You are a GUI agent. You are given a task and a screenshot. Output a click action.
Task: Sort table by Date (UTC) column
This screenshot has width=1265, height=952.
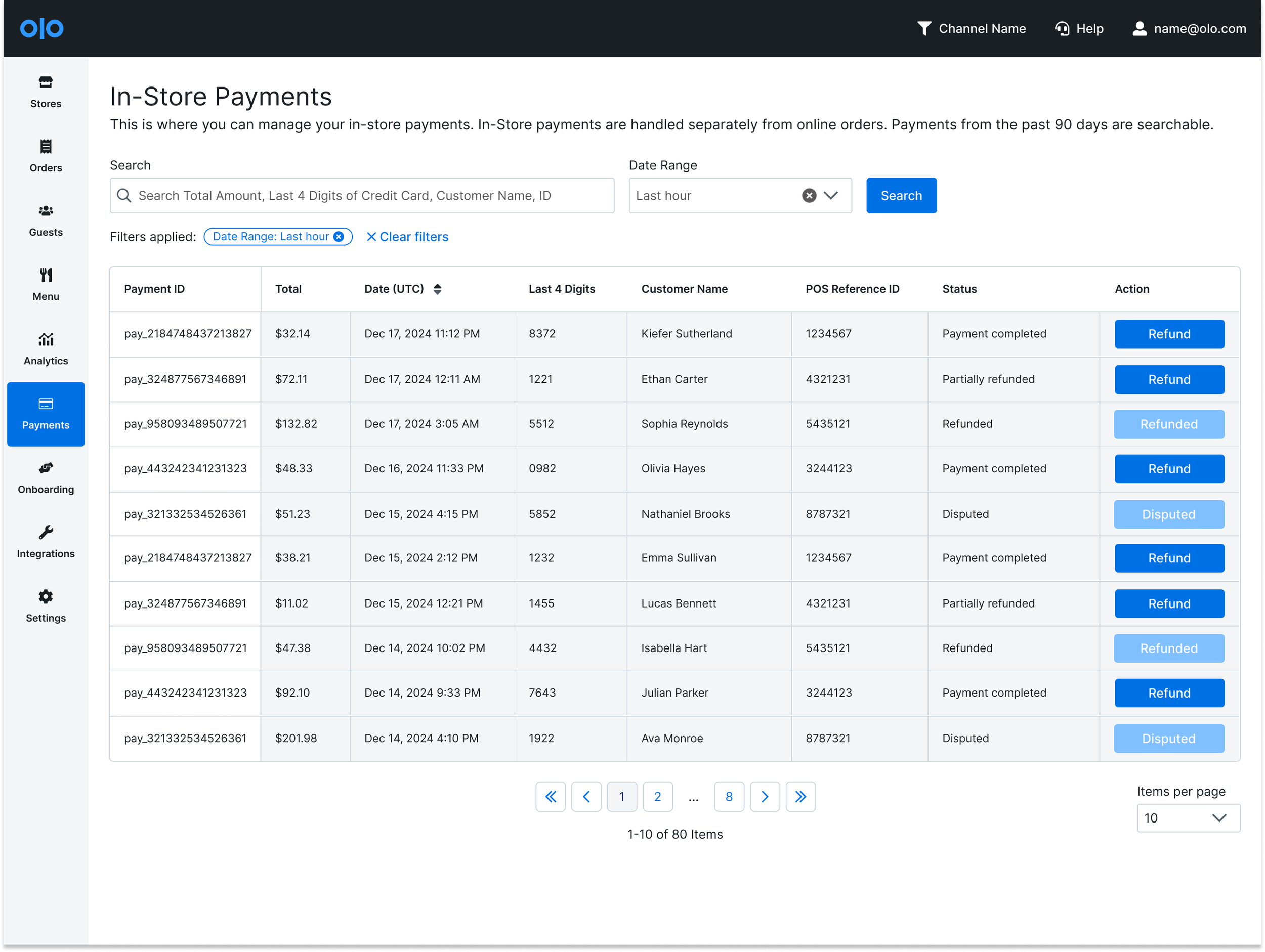pyautogui.click(x=438, y=289)
